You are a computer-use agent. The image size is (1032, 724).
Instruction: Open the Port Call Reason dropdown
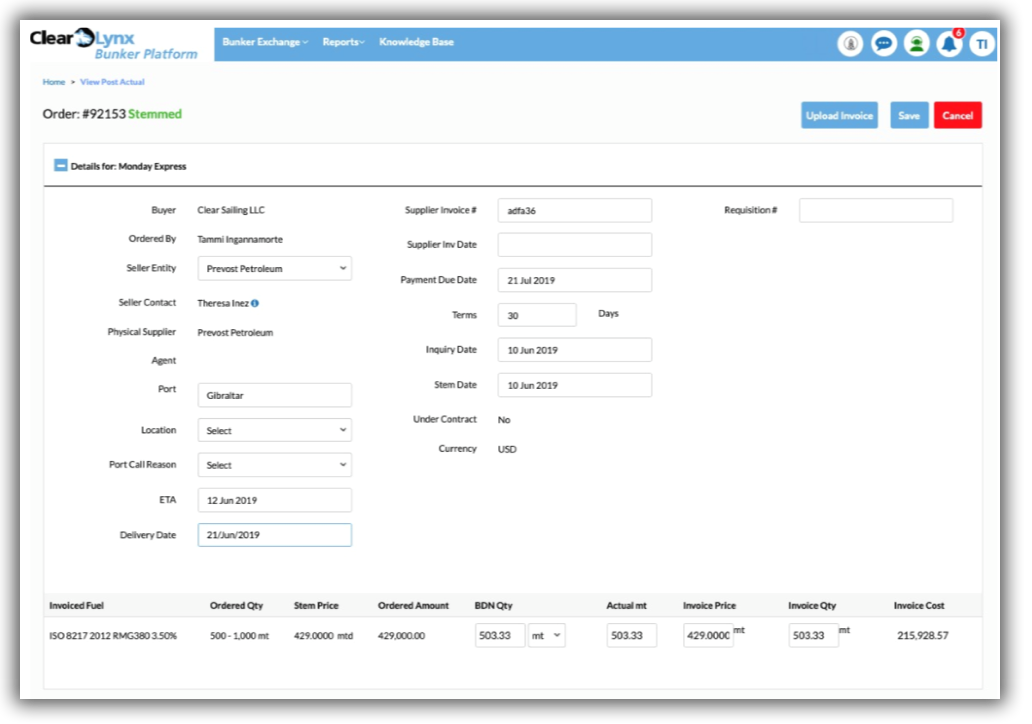274,465
